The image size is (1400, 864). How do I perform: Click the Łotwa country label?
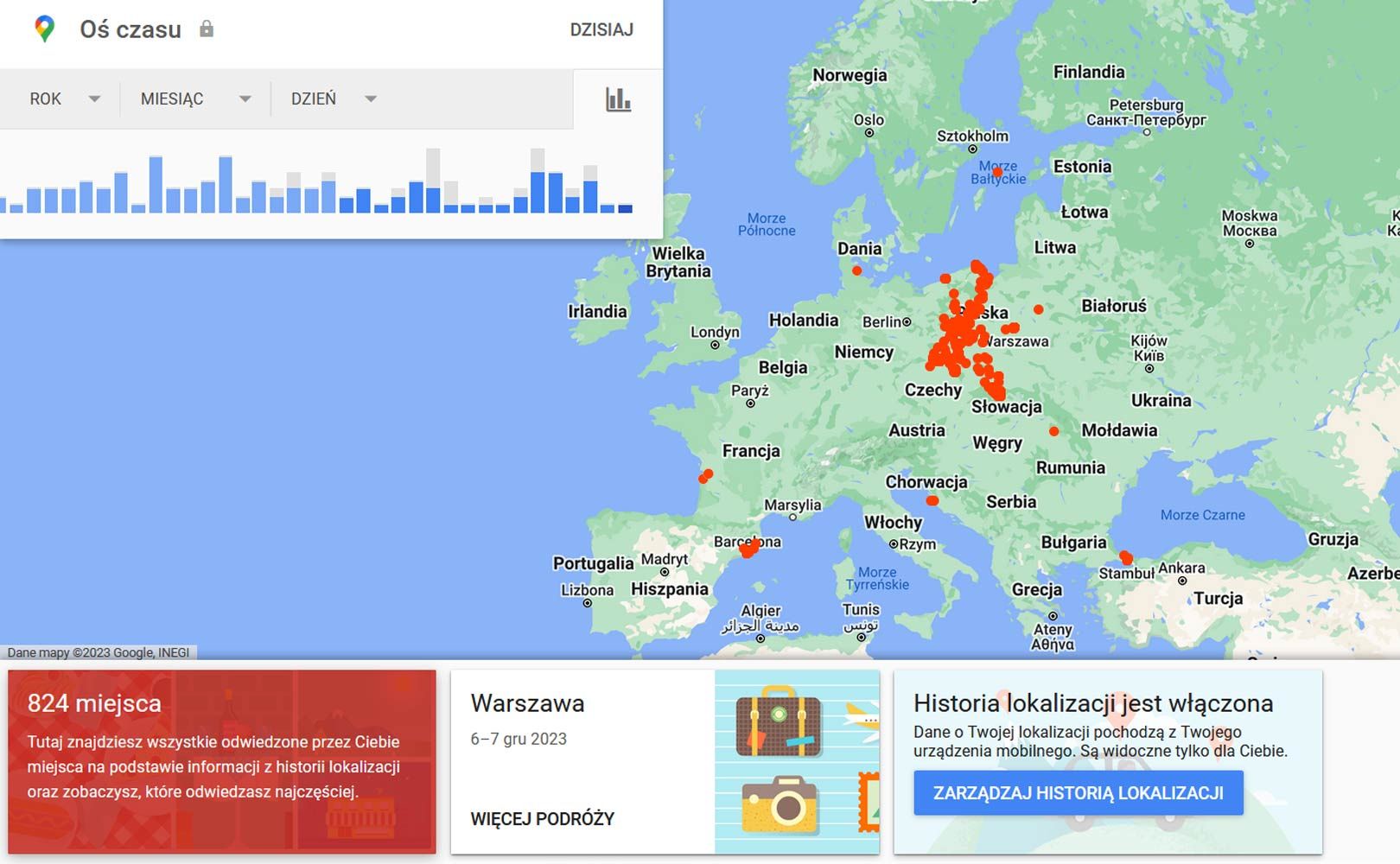pyautogui.click(x=1084, y=212)
